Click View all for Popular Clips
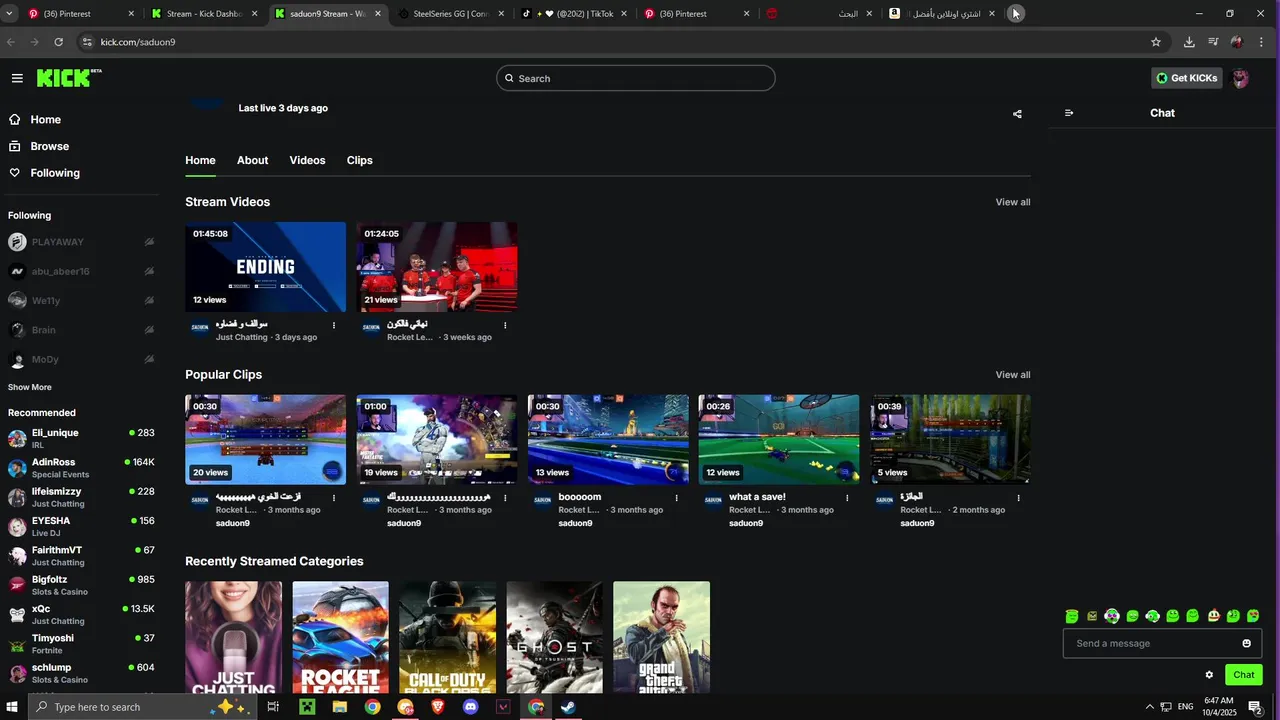The image size is (1280, 720). click(x=1012, y=375)
